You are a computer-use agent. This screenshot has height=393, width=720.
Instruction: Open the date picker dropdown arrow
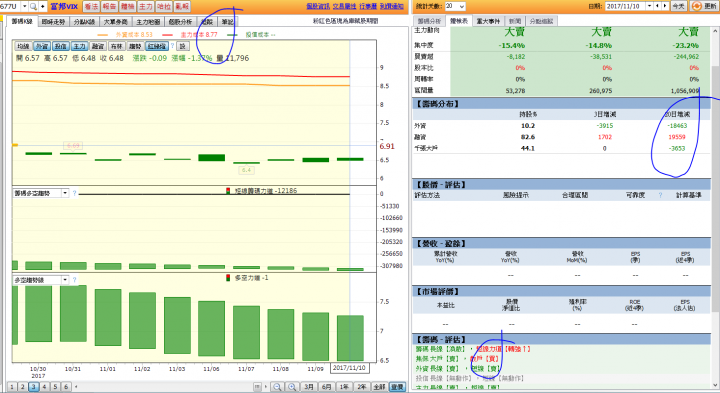click(x=649, y=6)
